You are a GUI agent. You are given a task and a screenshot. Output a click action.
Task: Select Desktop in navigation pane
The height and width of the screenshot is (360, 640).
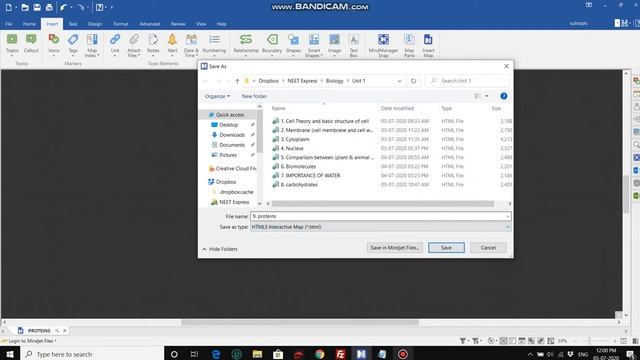coord(228,125)
